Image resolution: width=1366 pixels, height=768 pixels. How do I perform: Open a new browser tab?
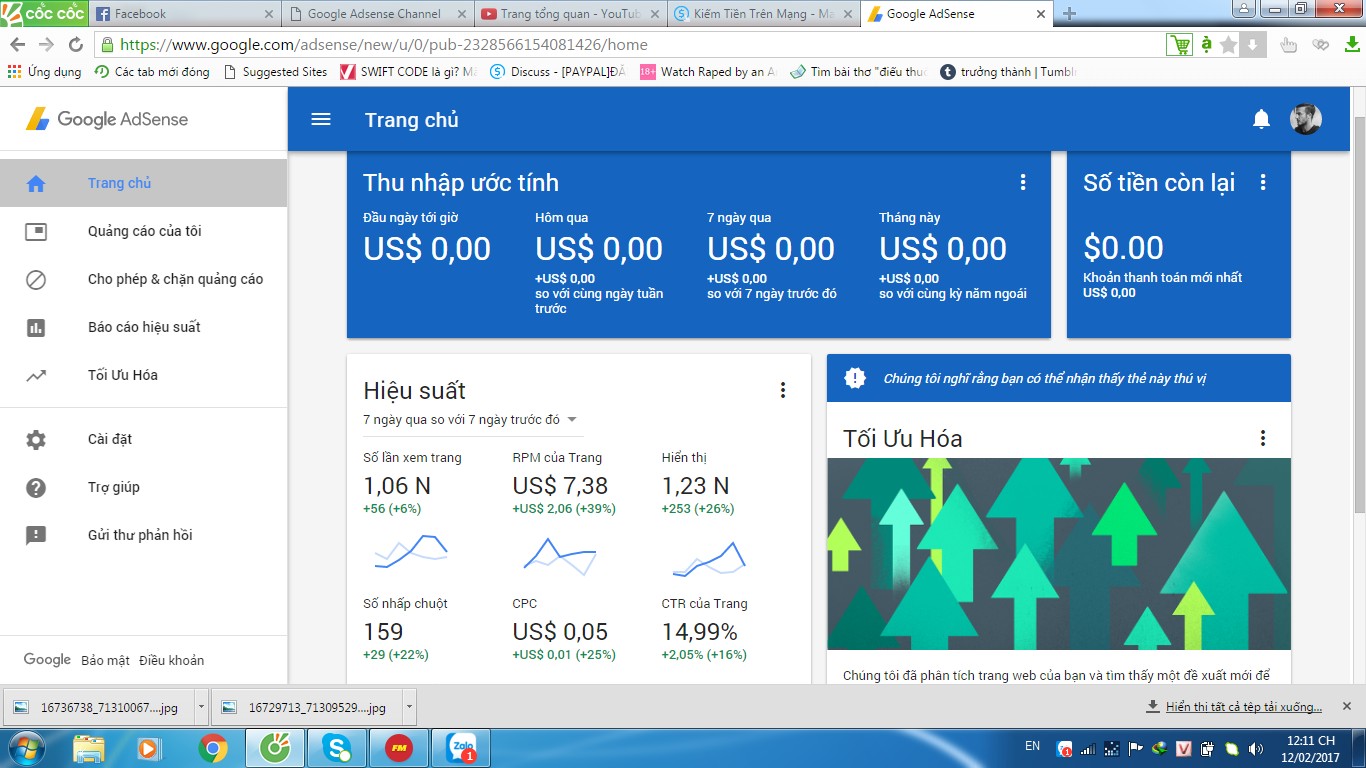point(1070,14)
